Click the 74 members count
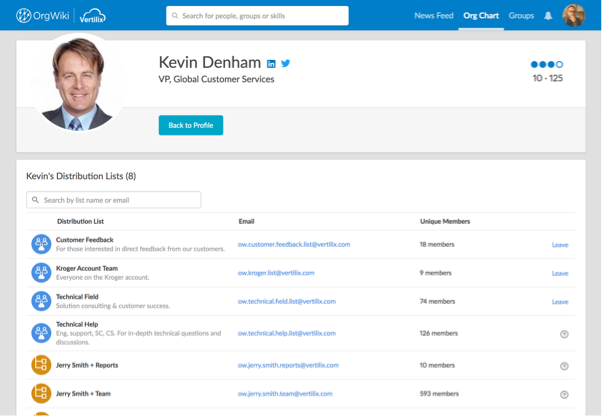 437,301
